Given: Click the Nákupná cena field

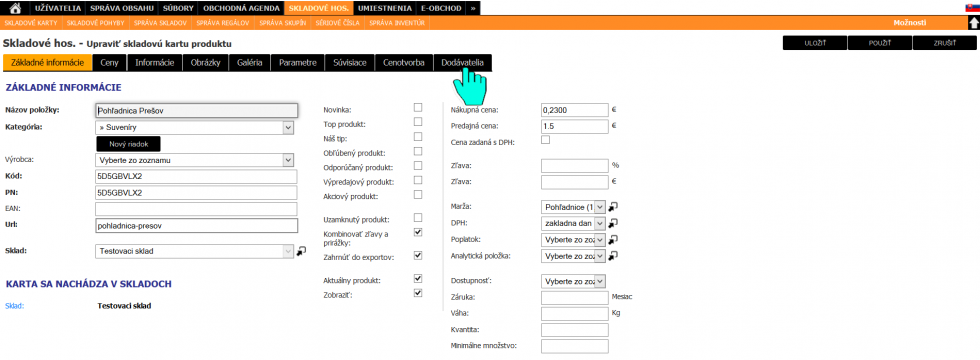Looking at the screenshot, I should 575,110.
